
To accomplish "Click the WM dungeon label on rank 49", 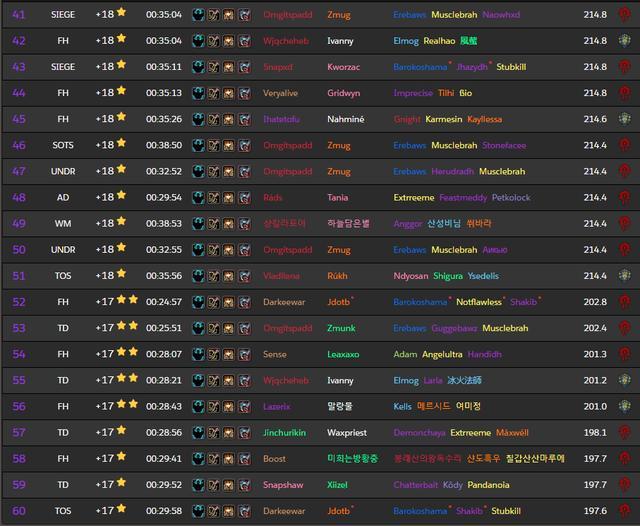I will click(63, 223).
